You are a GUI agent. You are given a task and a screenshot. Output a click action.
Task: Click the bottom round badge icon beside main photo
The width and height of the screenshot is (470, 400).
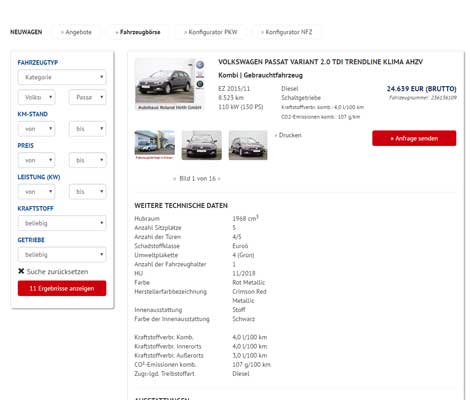[x=200, y=84]
